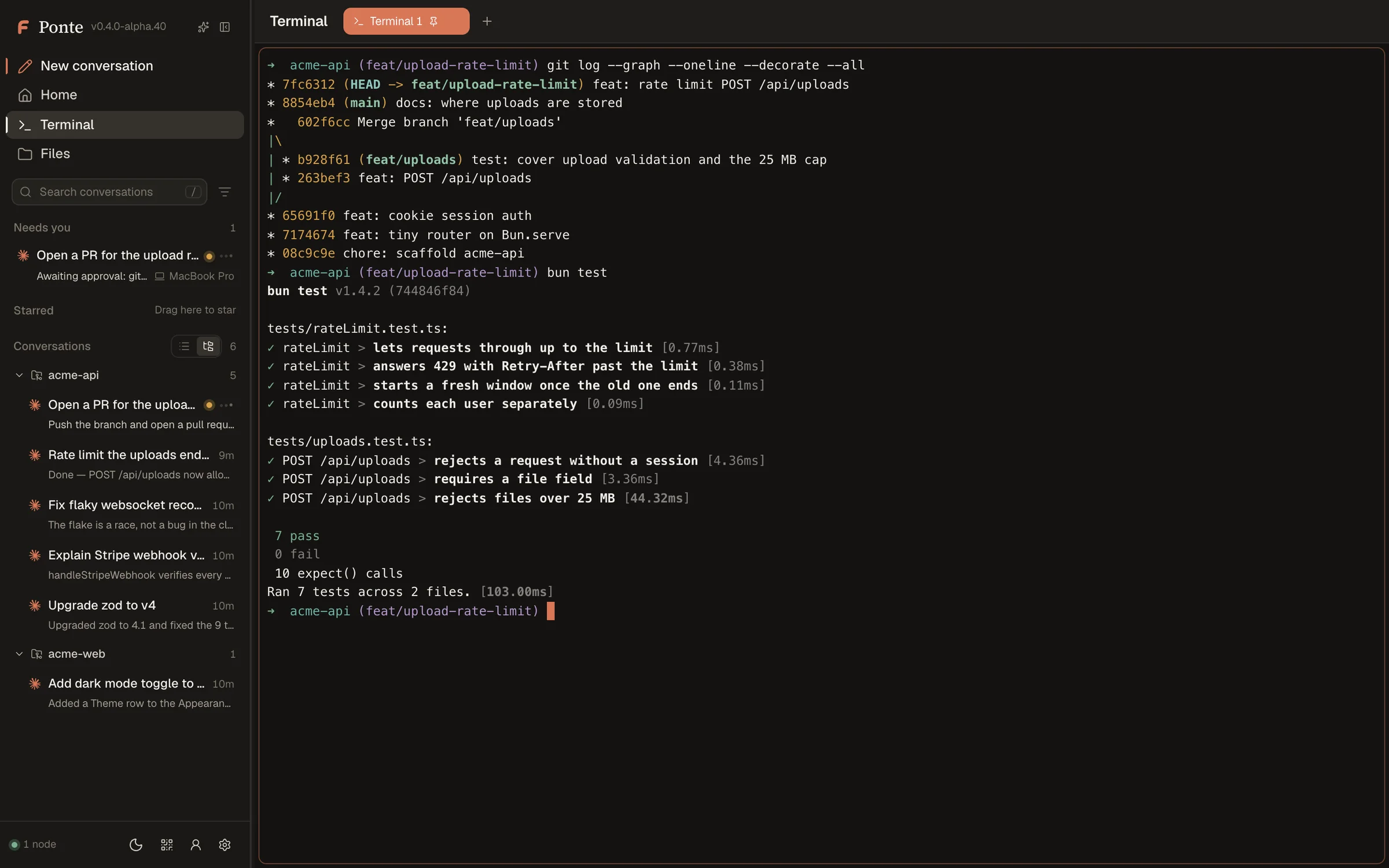
Task: Click the pin icon on Terminal 1 tab
Action: pos(433,21)
